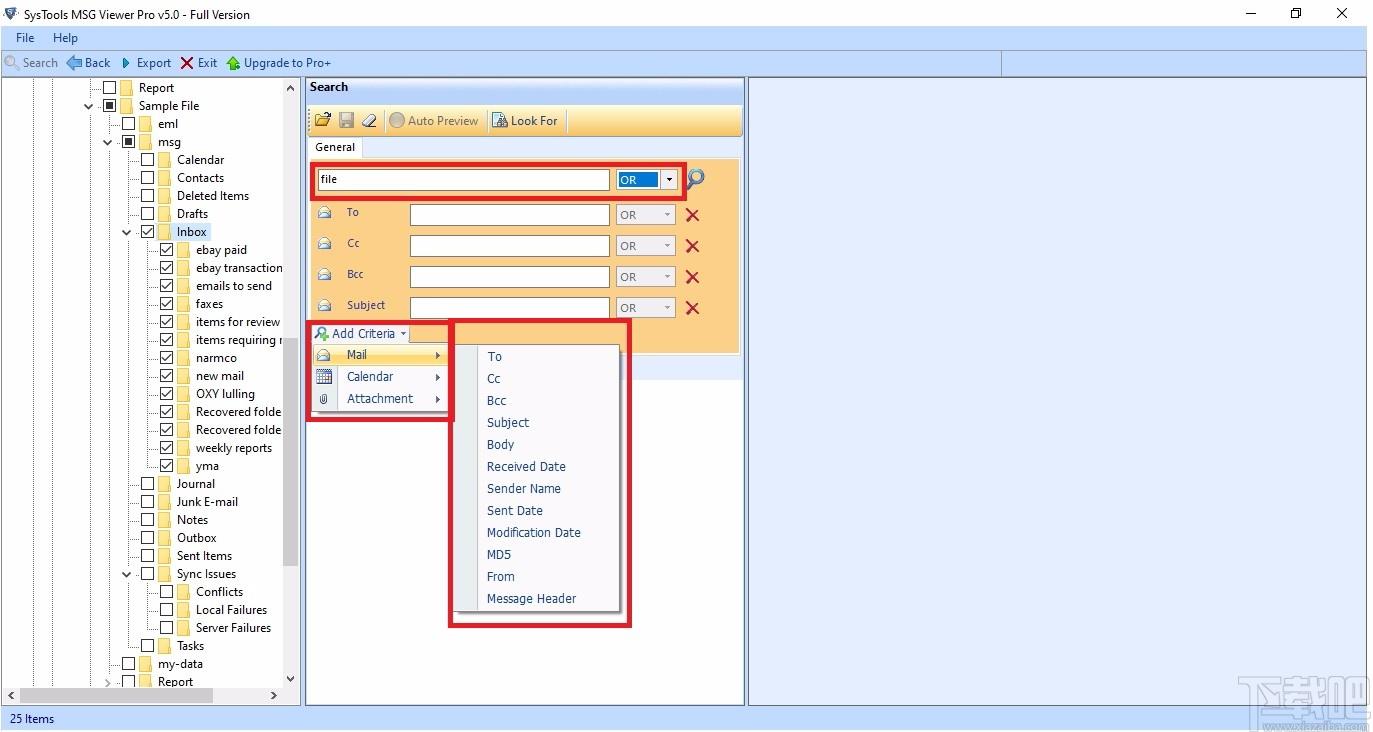Check the Junk E-mail checkbox
Viewport: 1373px width, 732px height.
[x=148, y=502]
